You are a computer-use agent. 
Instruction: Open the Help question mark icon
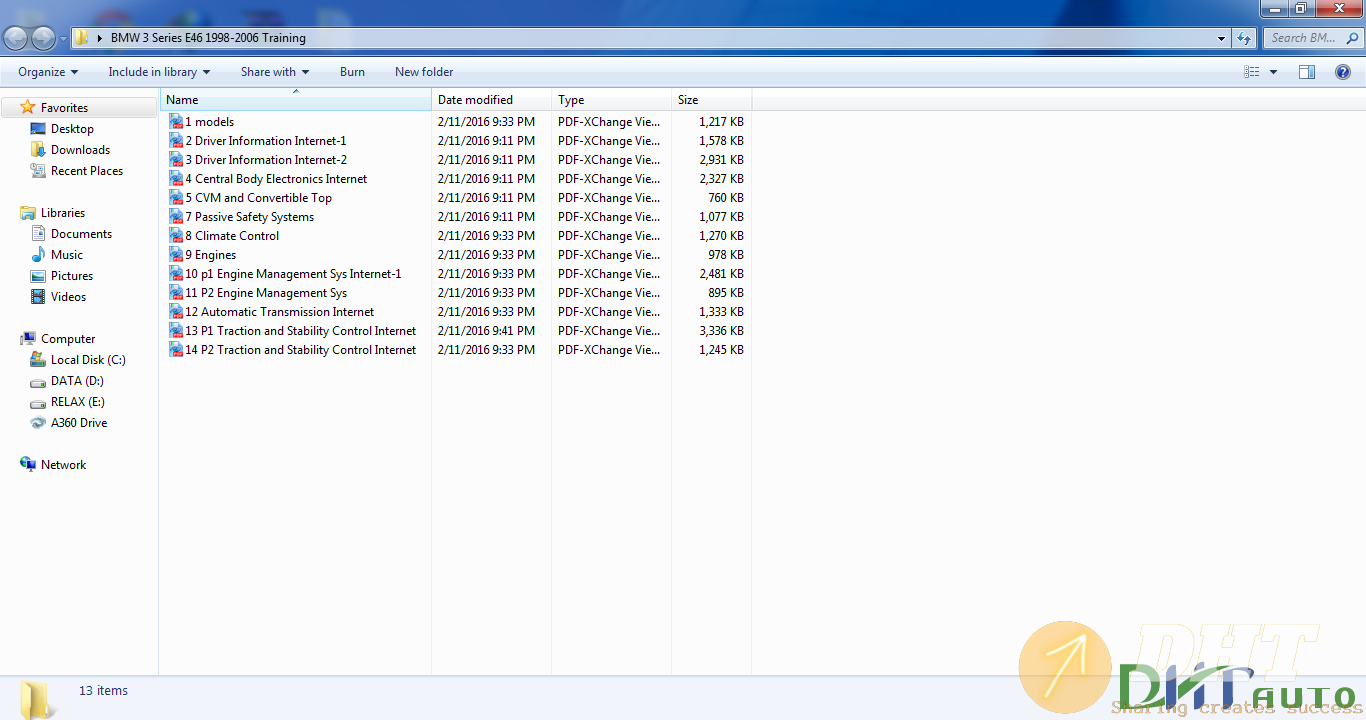(x=1343, y=72)
